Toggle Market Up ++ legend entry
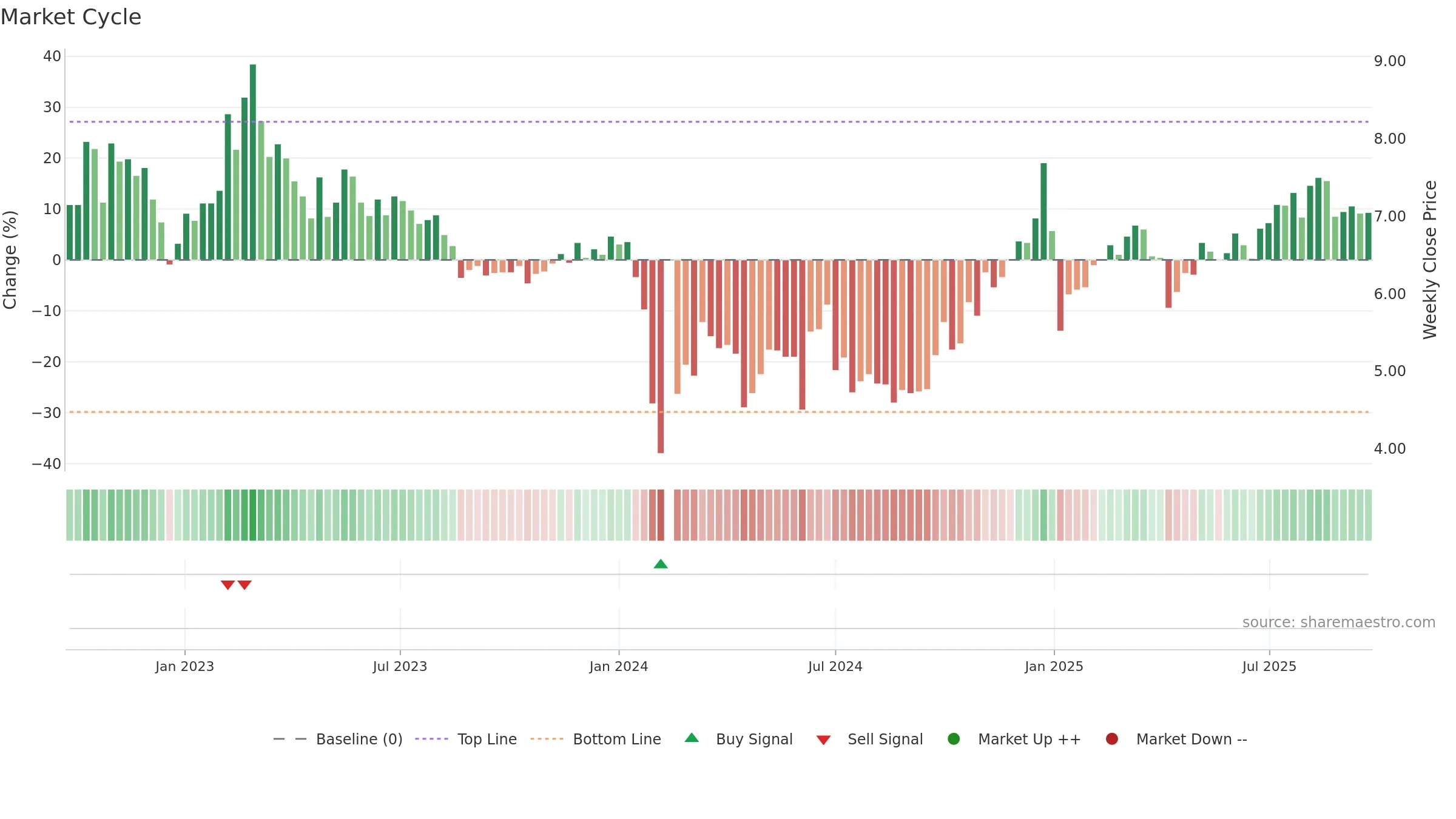The width and height of the screenshot is (1456, 819). tap(1014, 739)
